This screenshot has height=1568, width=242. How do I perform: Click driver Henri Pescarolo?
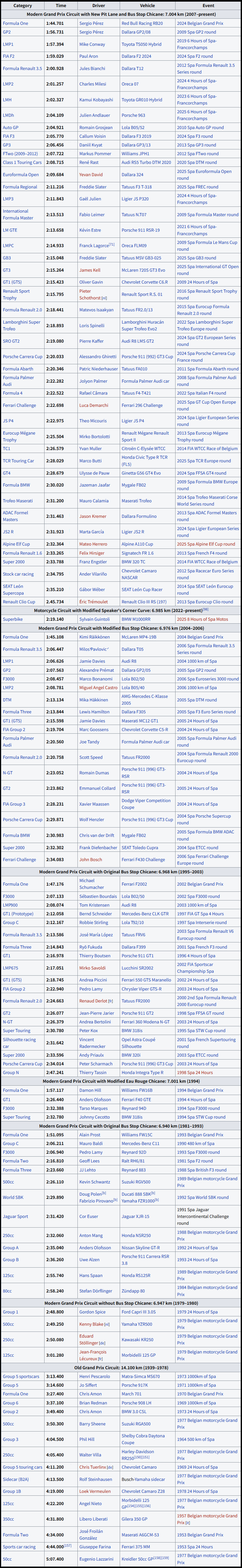pos(94,1376)
